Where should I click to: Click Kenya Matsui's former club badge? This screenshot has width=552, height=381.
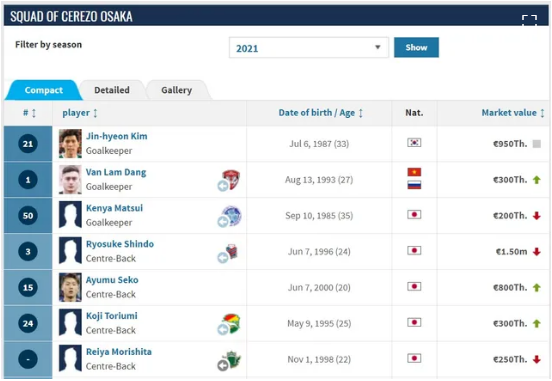231,215
